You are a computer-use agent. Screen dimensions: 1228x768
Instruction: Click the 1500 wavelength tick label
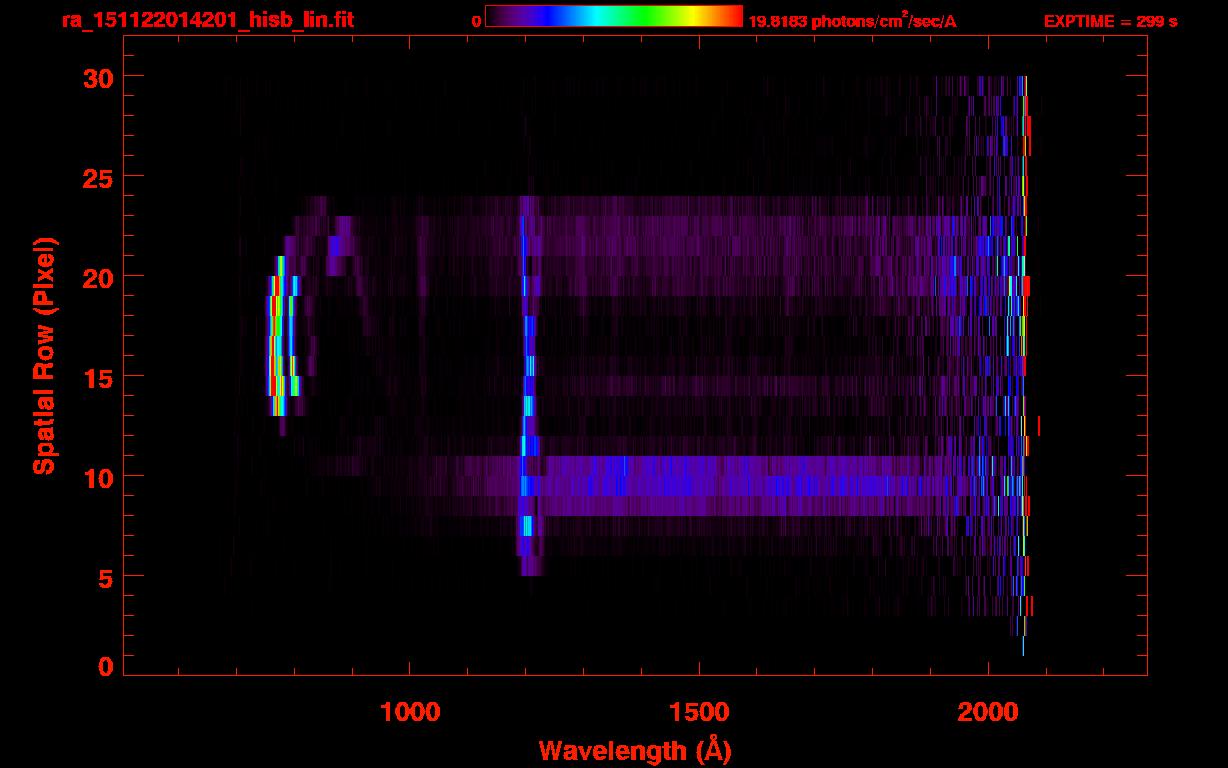click(698, 712)
